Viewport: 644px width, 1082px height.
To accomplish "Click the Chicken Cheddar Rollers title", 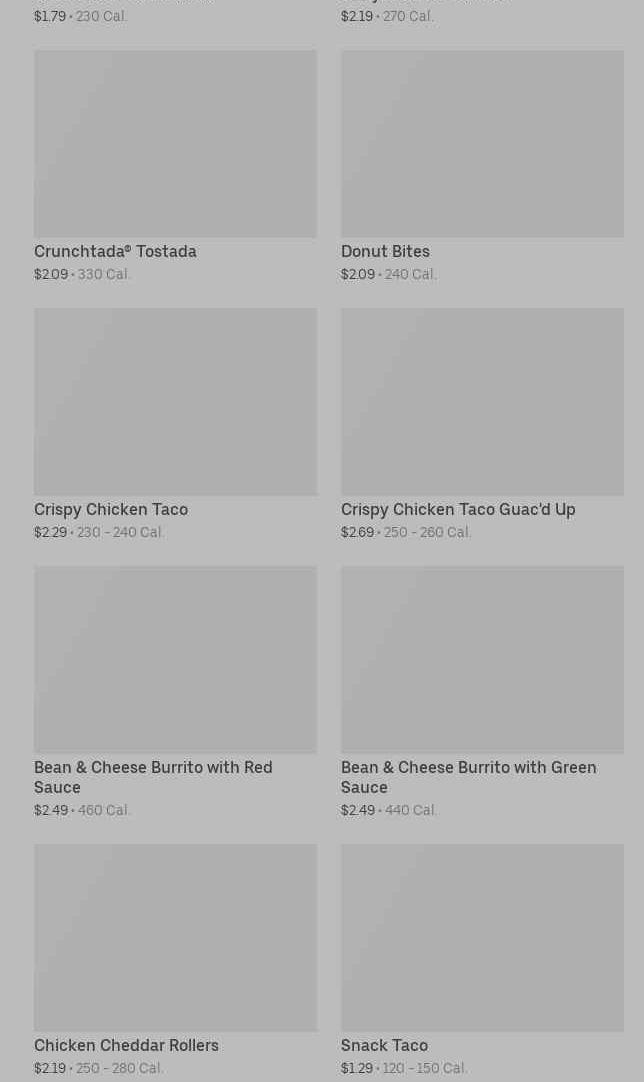I will pos(126,1046).
